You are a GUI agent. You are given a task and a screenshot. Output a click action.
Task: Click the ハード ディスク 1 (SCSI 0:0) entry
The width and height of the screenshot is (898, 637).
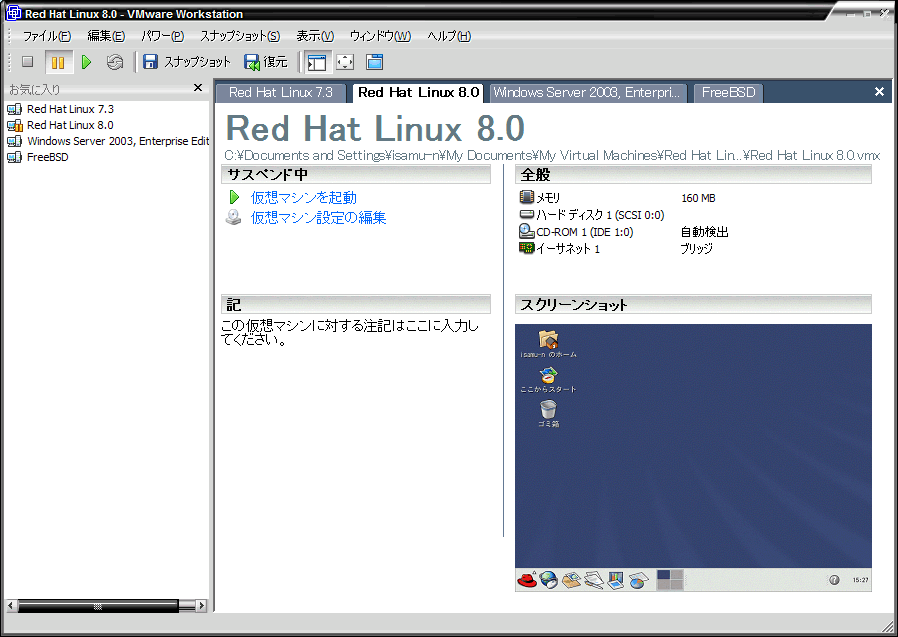pos(600,215)
